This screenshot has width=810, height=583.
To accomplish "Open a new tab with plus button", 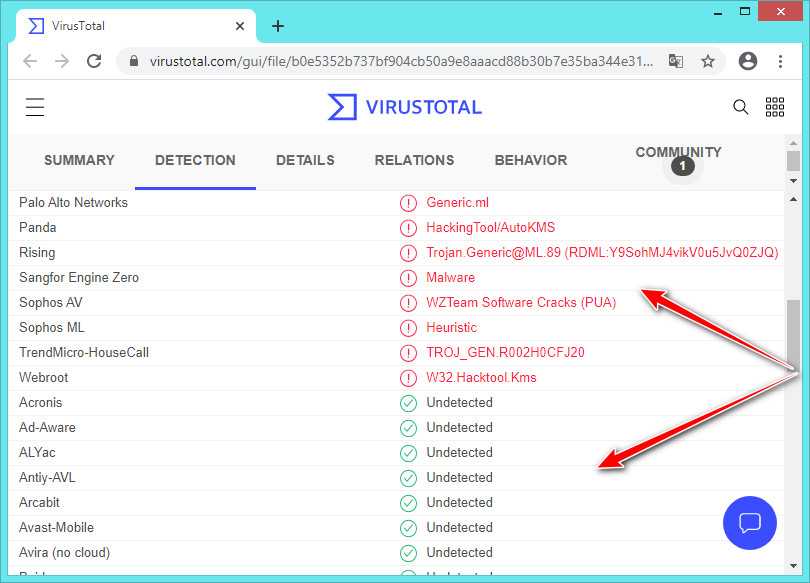I will coord(278,26).
